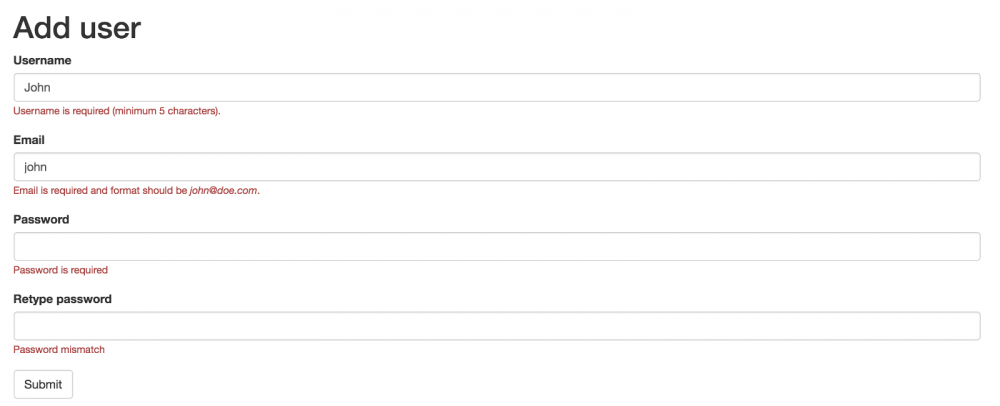
Task: Click 'format should be' in the email error
Action: click(148, 190)
